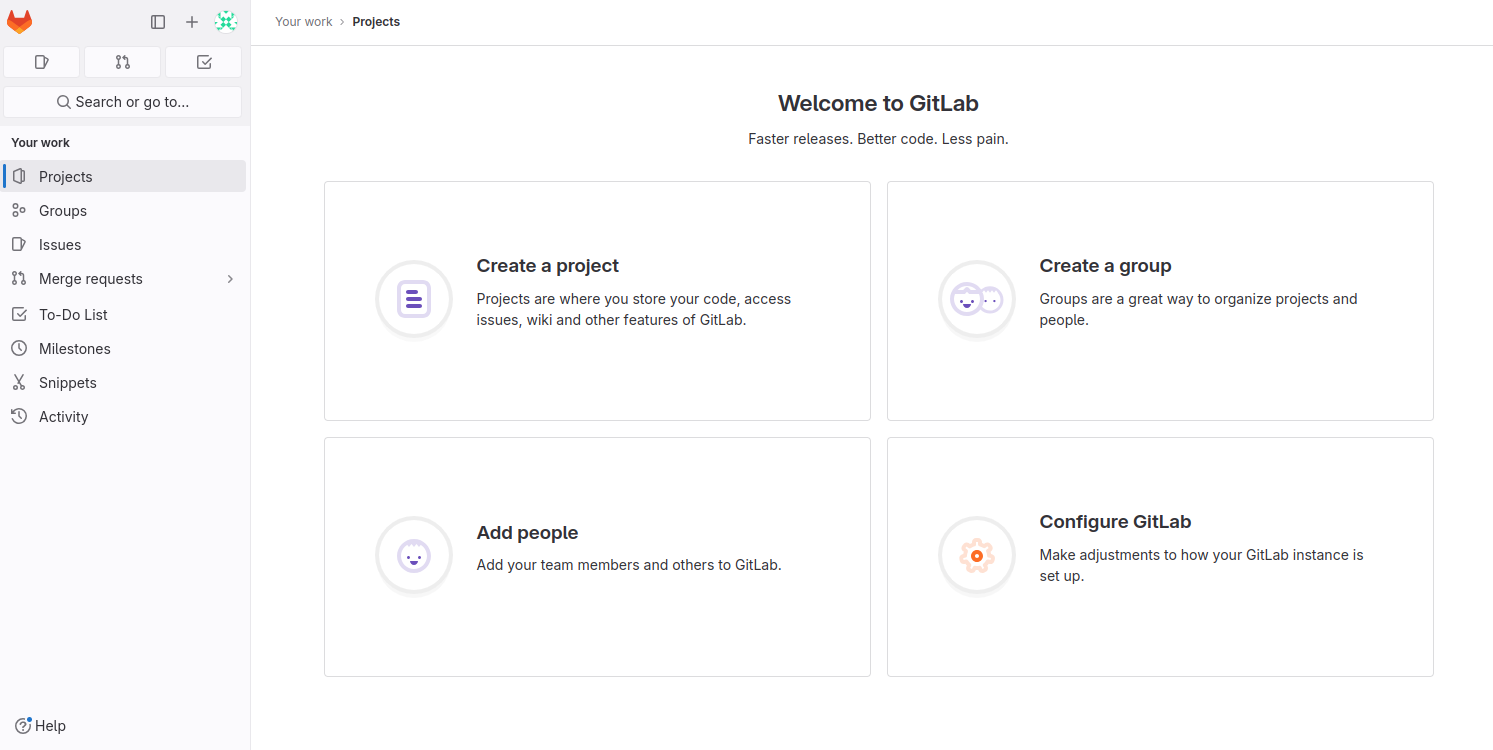Viewport: 1493px width, 750px height.
Task: Click Your work breadcrumb link
Action: point(304,22)
